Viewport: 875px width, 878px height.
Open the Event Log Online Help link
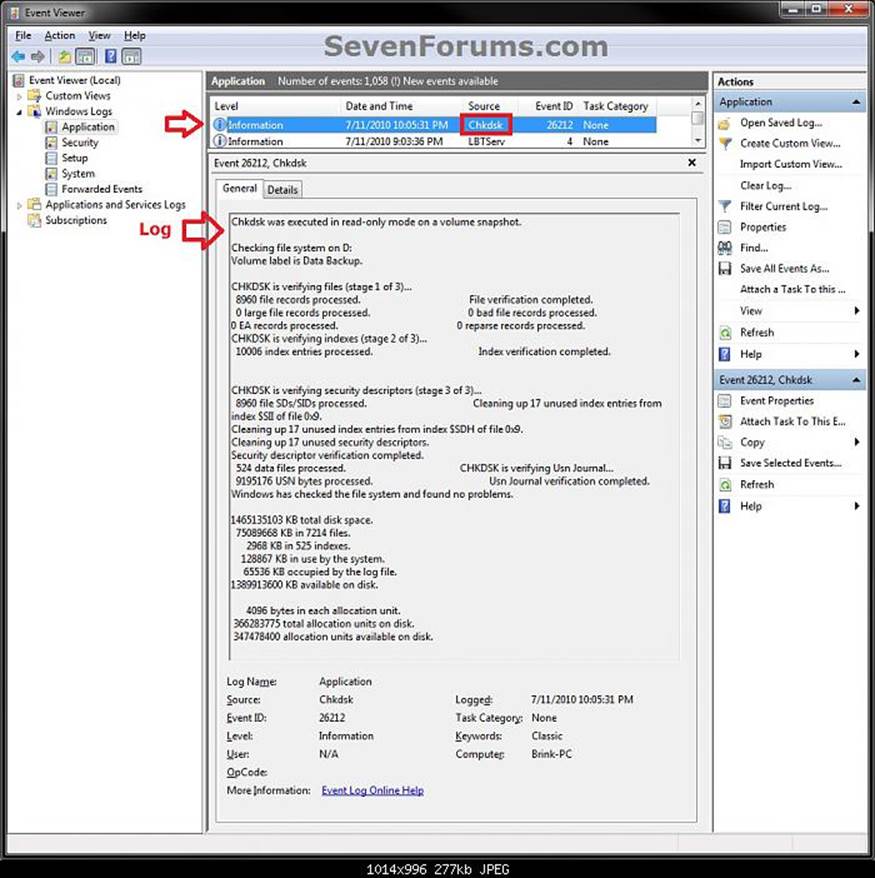pos(372,790)
